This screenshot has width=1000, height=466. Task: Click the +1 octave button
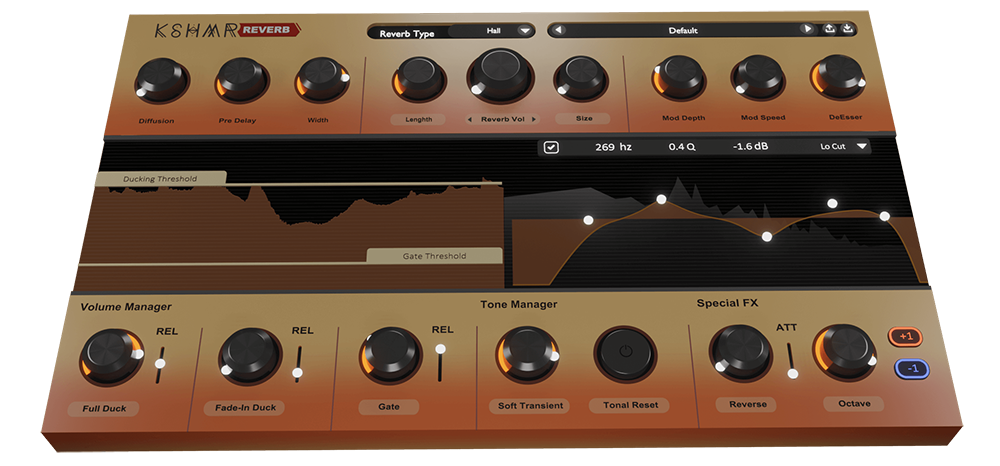tap(909, 337)
